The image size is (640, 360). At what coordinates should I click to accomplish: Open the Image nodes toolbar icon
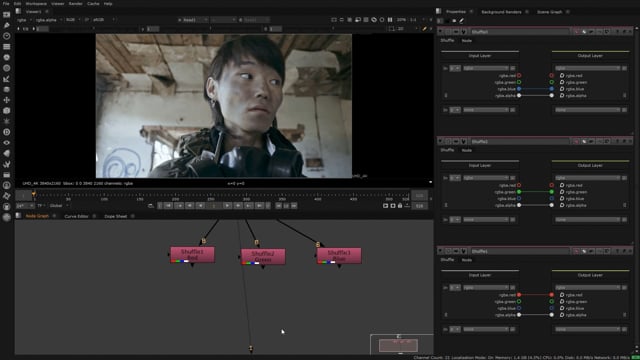[x=7, y=15]
